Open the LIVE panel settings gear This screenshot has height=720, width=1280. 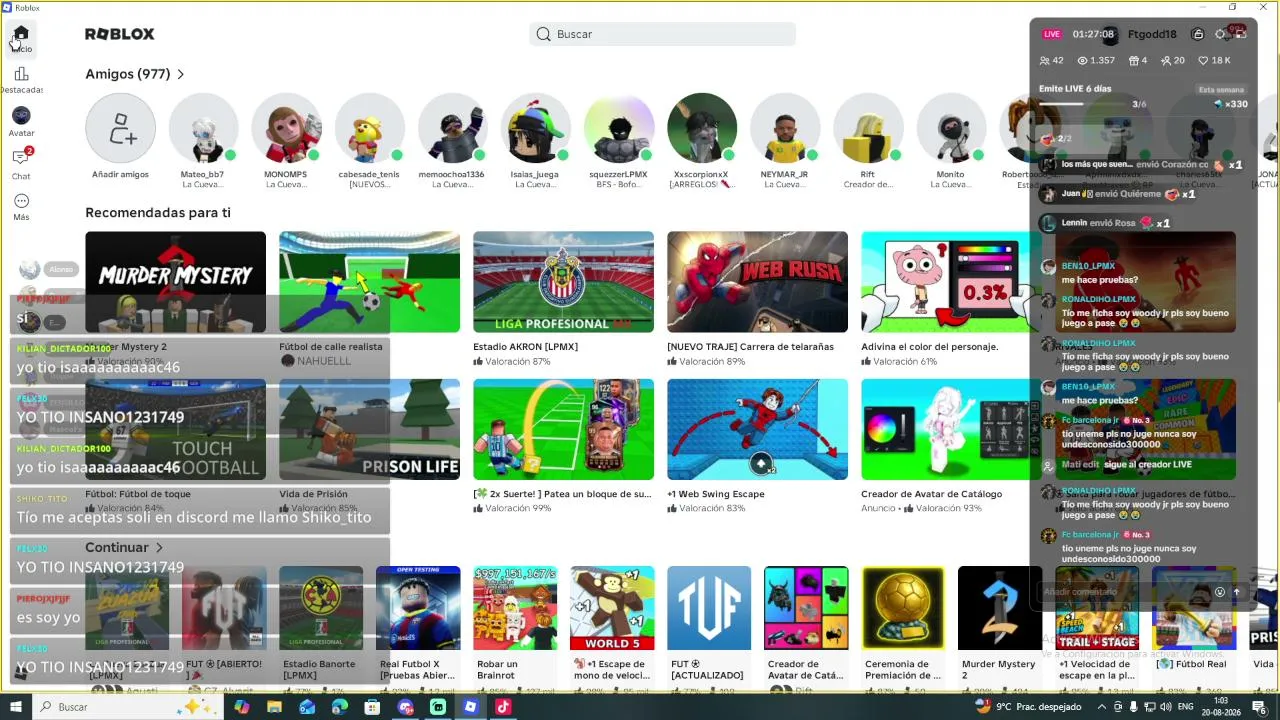1220,34
